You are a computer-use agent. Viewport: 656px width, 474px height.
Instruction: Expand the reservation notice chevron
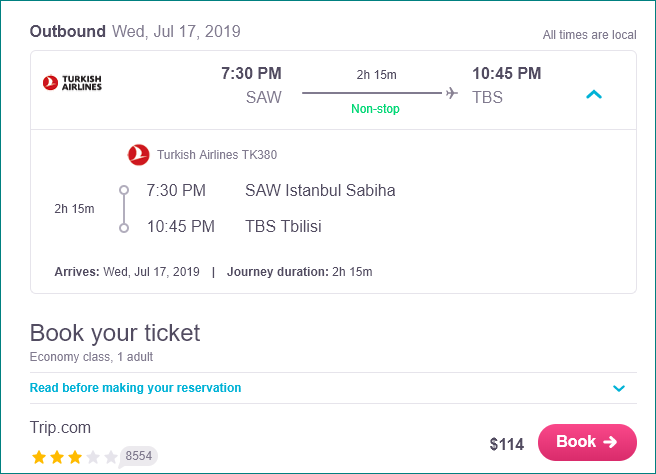[619, 388]
